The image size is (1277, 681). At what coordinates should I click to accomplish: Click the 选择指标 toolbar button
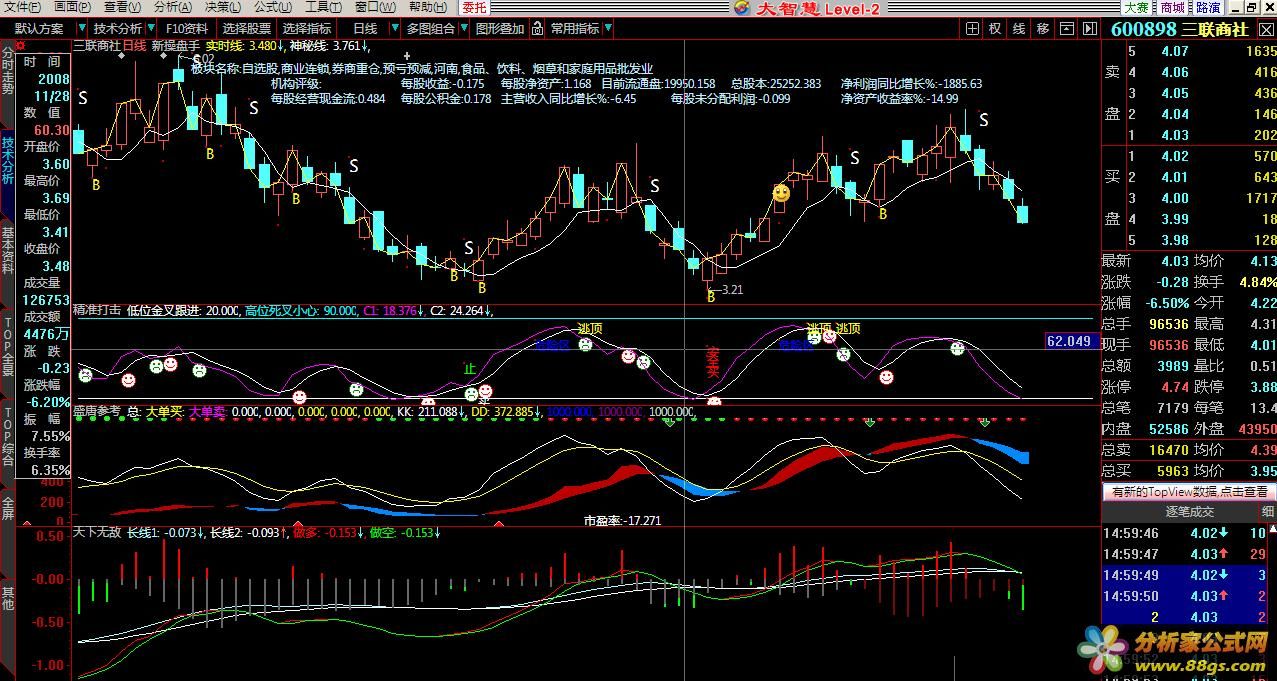307,29
